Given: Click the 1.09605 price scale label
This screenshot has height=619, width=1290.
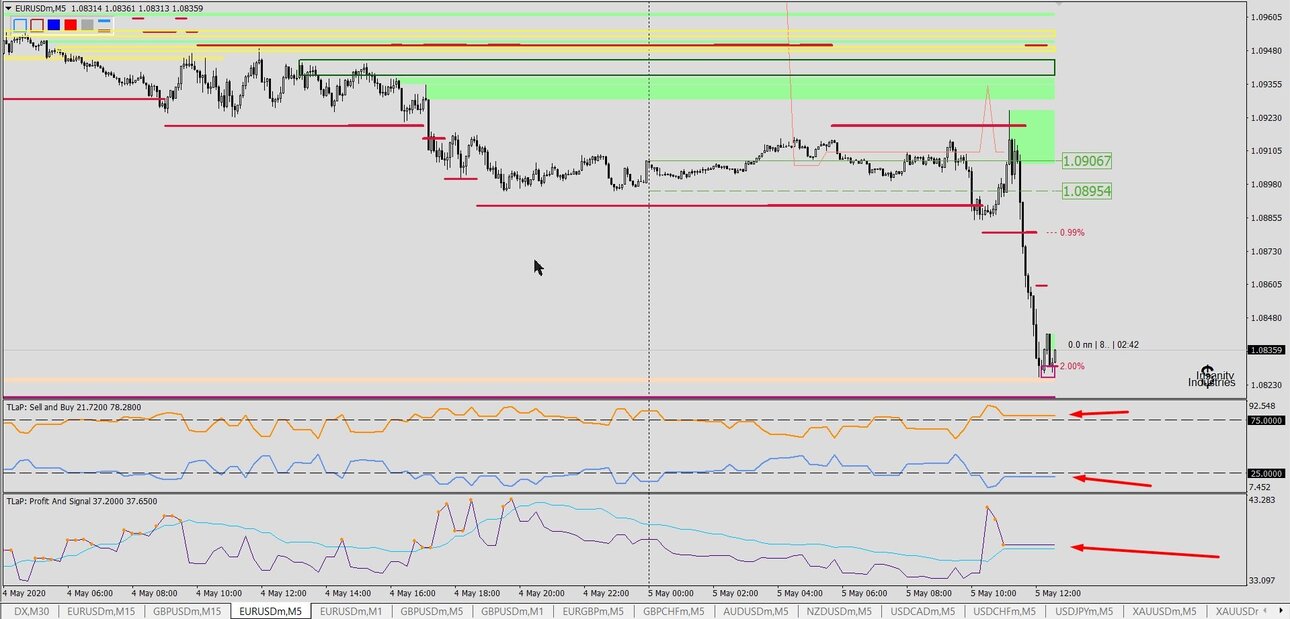Looking at the screenshot, I should 1265,18.
